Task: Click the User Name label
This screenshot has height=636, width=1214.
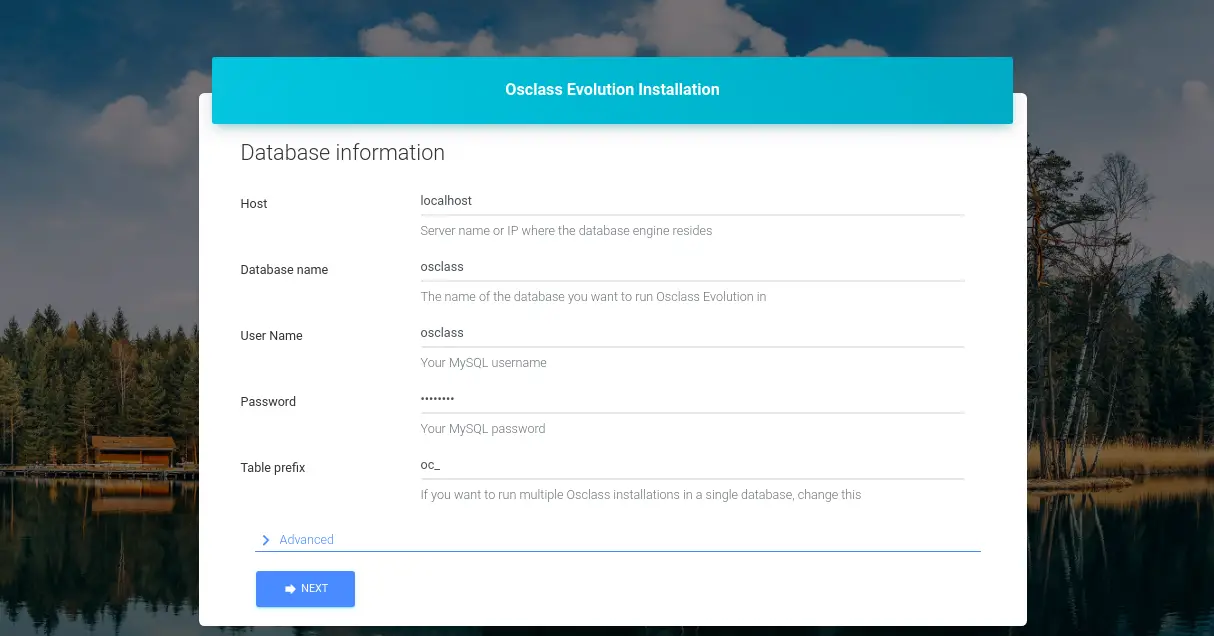Action: (x=271, y=336)
